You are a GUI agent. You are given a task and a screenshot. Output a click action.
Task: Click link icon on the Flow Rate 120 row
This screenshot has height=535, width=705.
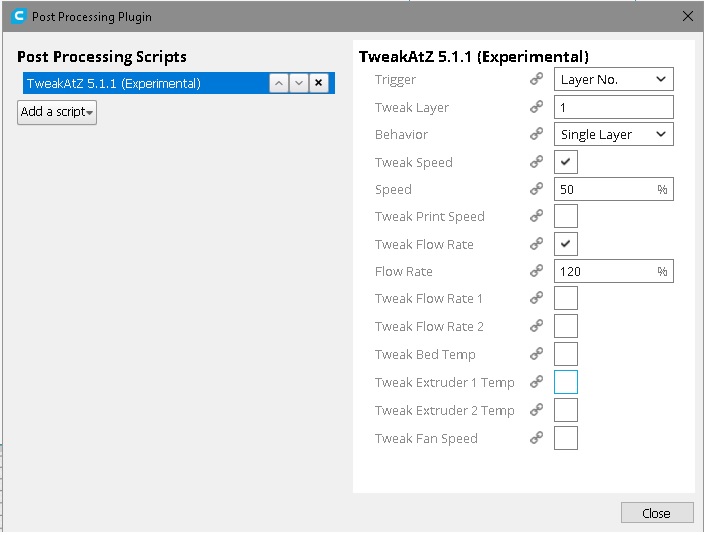536,271
